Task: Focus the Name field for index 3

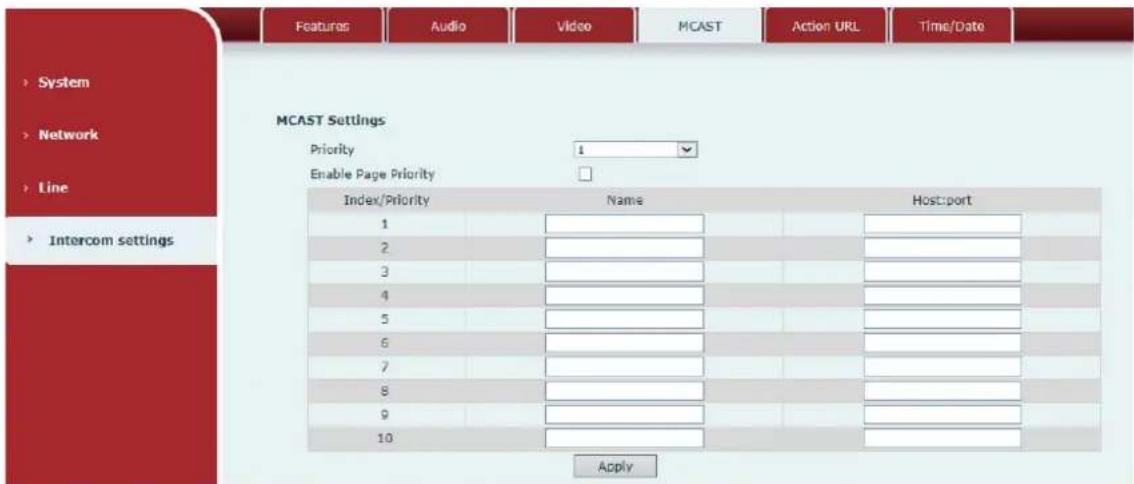Action: point(624,272)
